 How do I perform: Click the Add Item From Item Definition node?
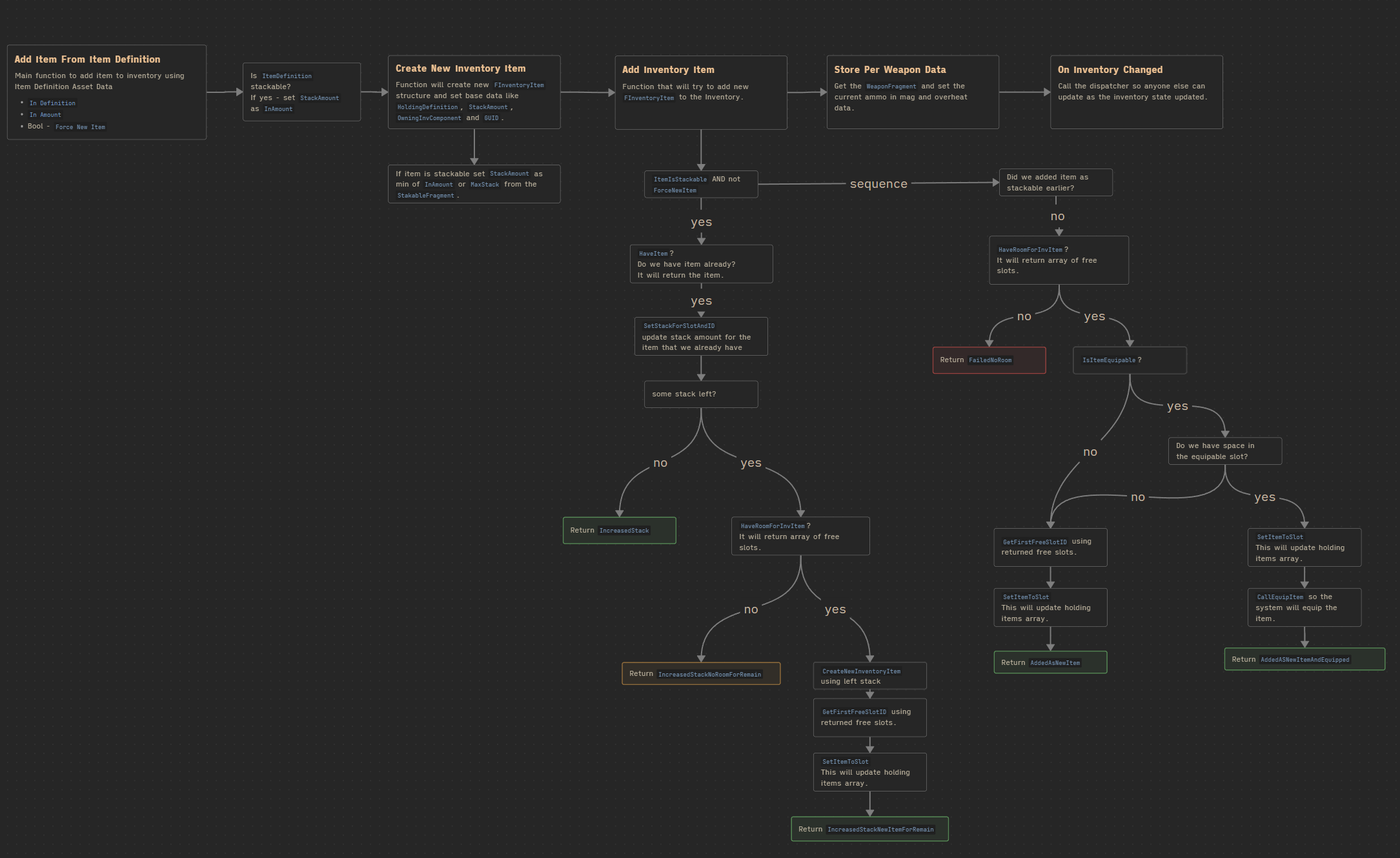[x=107, y=92]
